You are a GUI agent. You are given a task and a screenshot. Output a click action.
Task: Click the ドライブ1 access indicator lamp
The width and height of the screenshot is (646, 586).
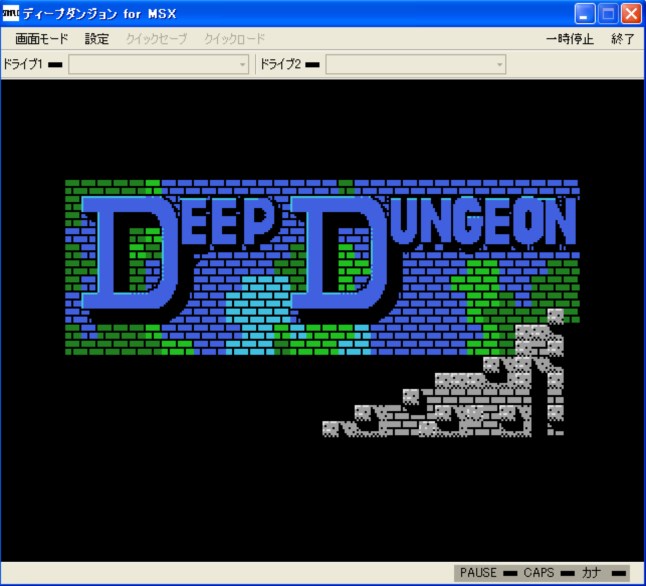[55, 65]
